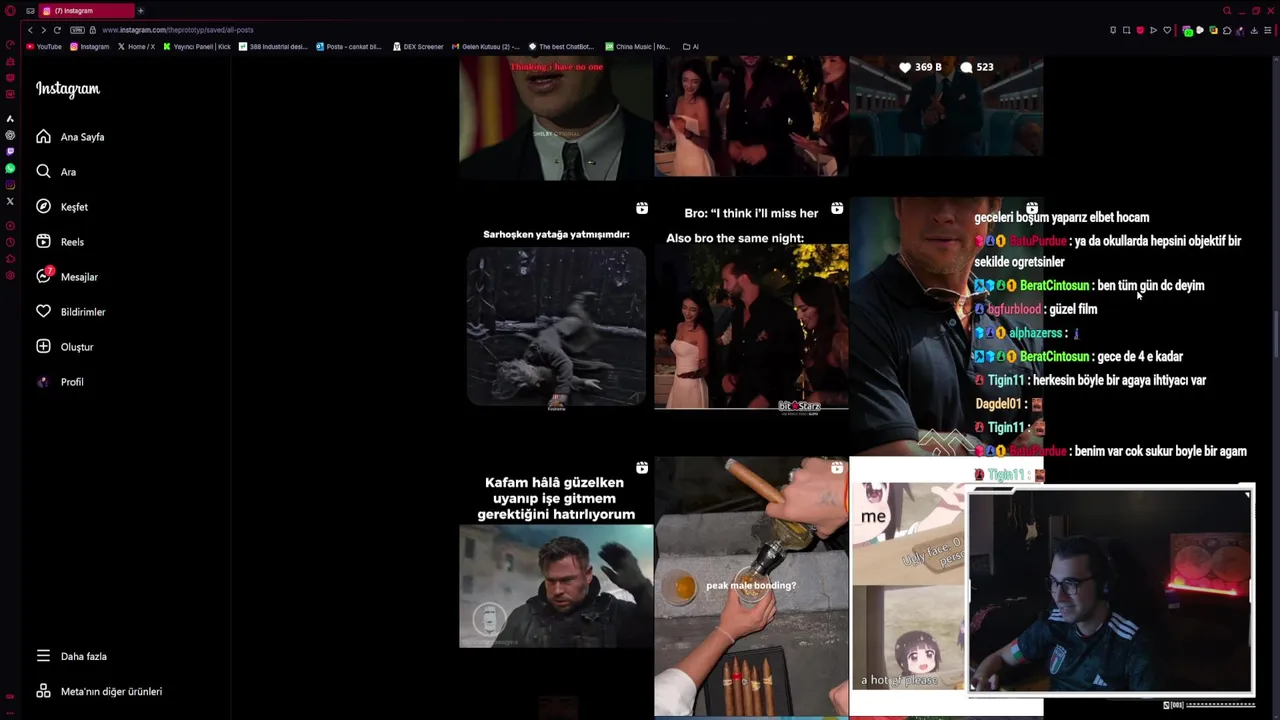The height and width of the screenshot is (720, 1280).
Task: Open a new tab with plus button
Action: tap(140, 11)
